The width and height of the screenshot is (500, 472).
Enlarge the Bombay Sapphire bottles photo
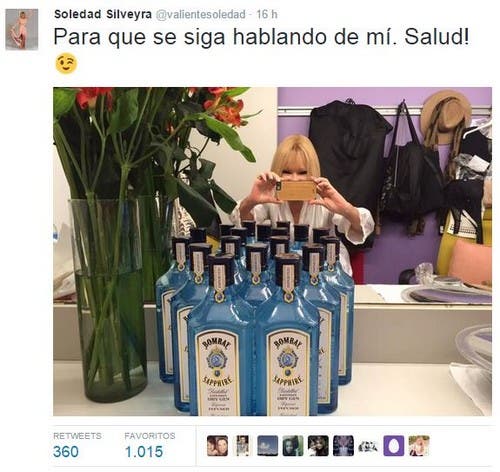coord(272,251)
